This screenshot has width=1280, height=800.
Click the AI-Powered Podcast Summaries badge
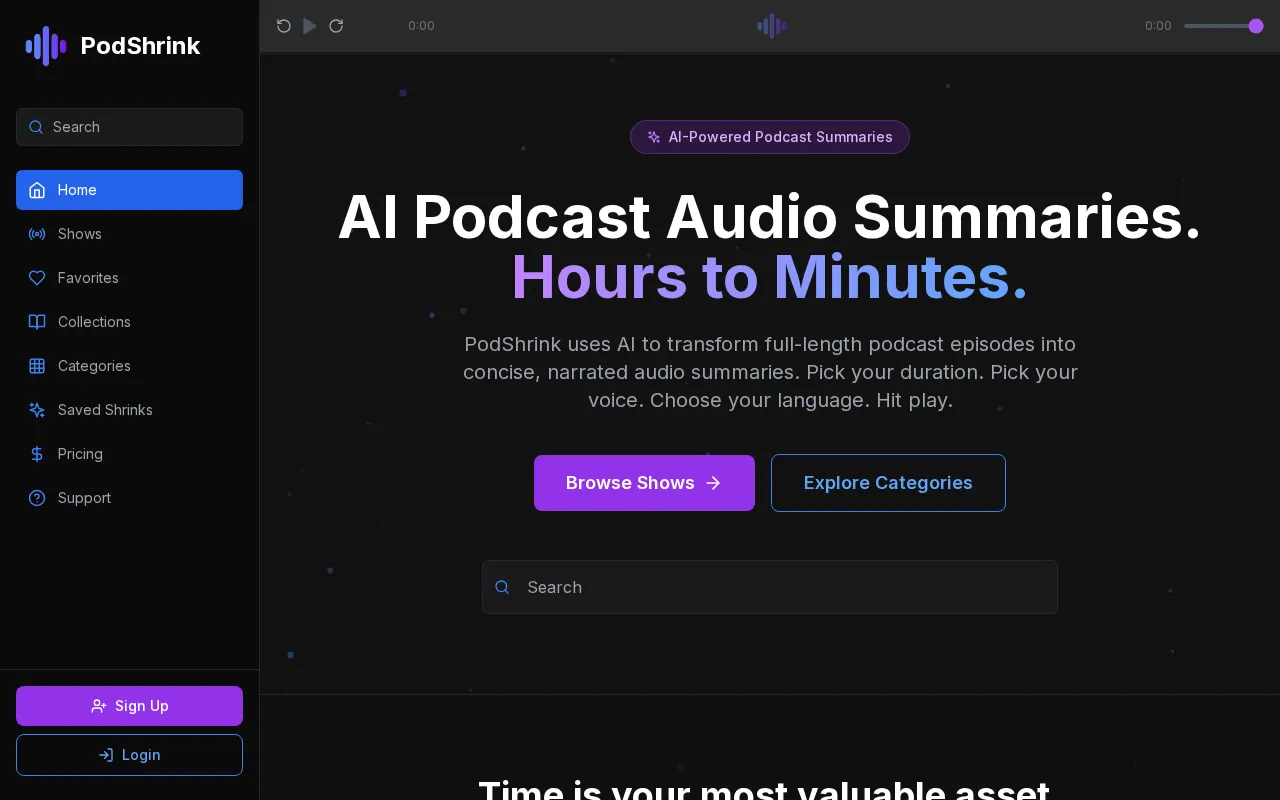pyautogui.click(x=770, y=137)
